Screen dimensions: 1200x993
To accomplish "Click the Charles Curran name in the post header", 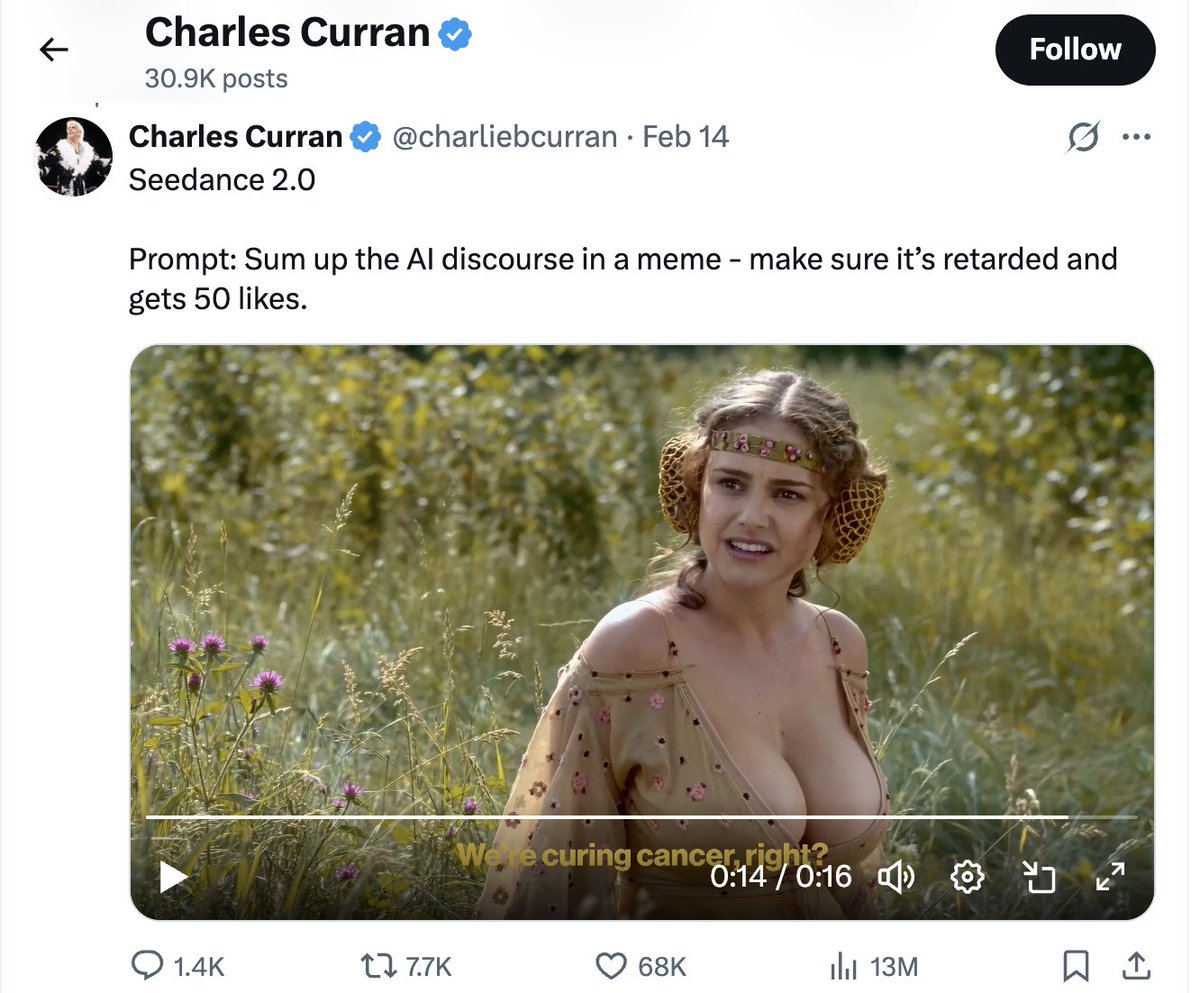I will [x=235, y=136].
